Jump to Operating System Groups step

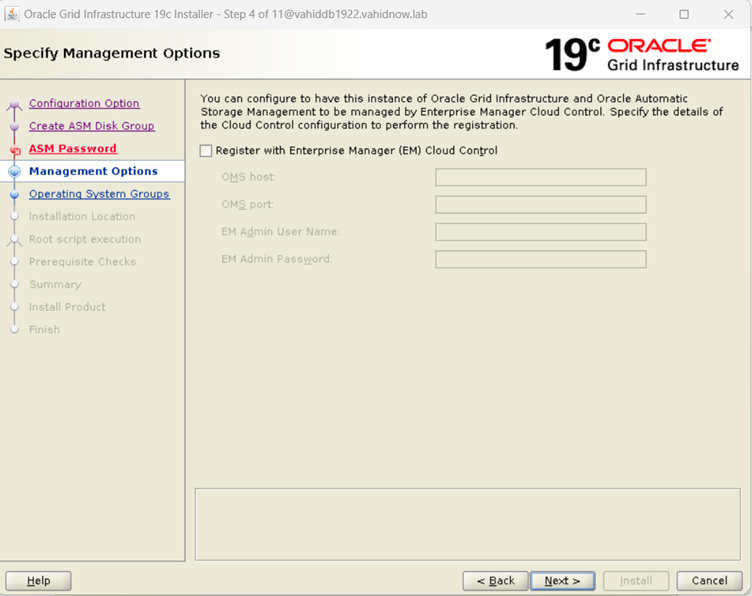tap(99, 194)
